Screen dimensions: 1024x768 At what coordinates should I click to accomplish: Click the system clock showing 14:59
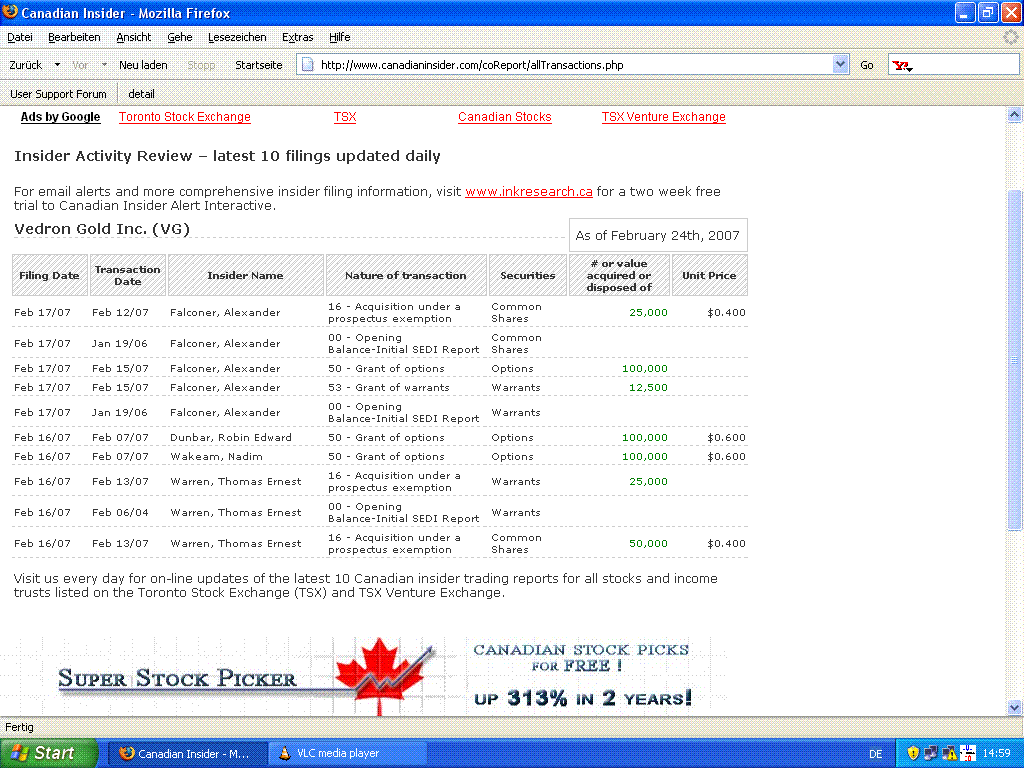coord(997,753)
